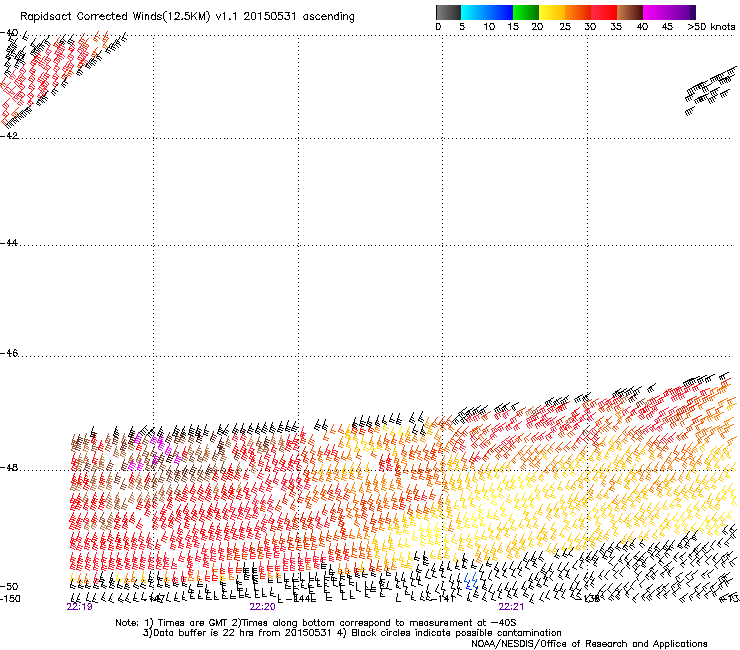Click the -46 latitude axis label
The height and width of the screenshot is (650, 740).
9,353
